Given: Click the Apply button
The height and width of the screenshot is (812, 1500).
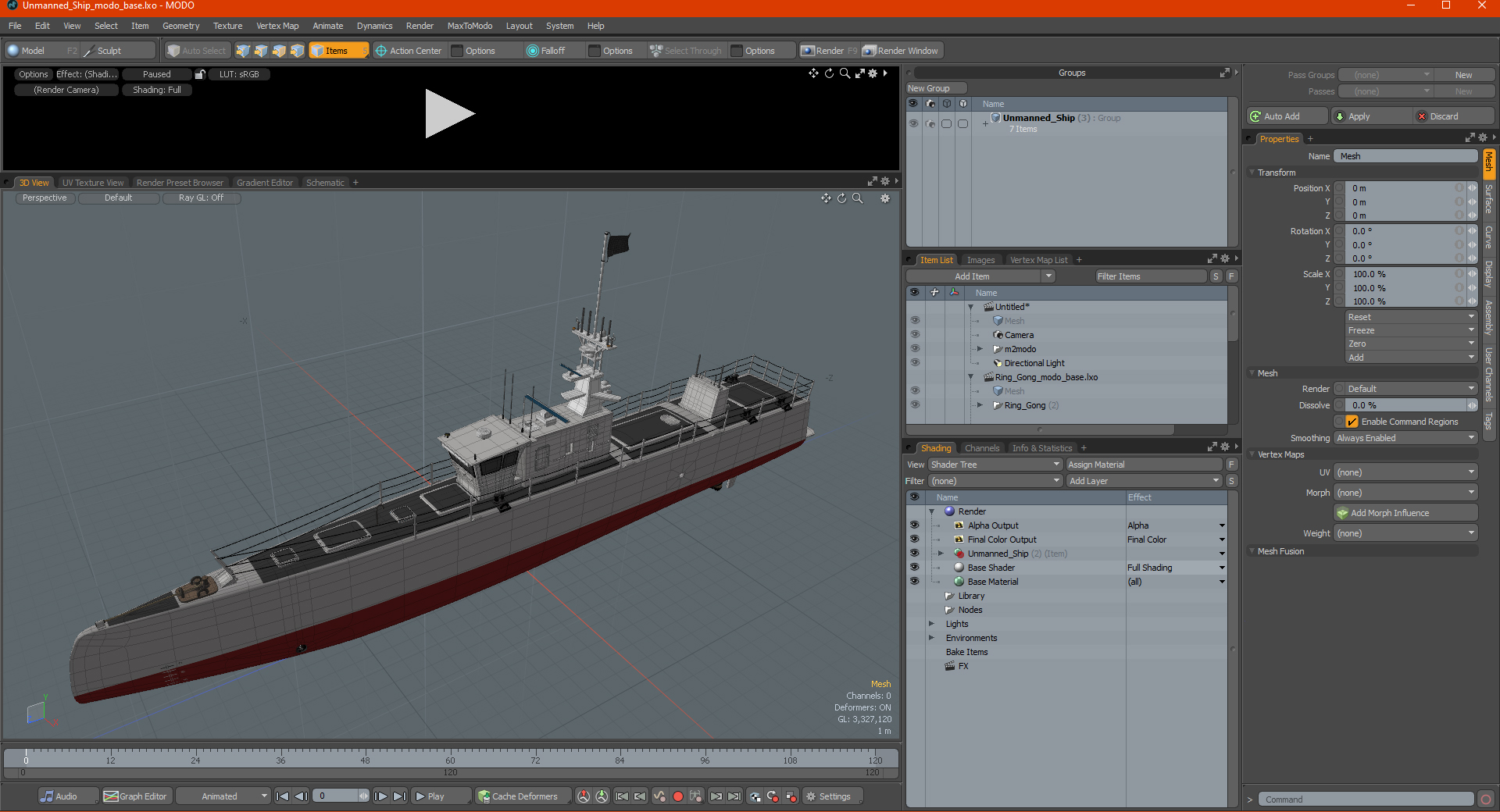Looking at the screenshot, I should click(x=1371, y=116).
